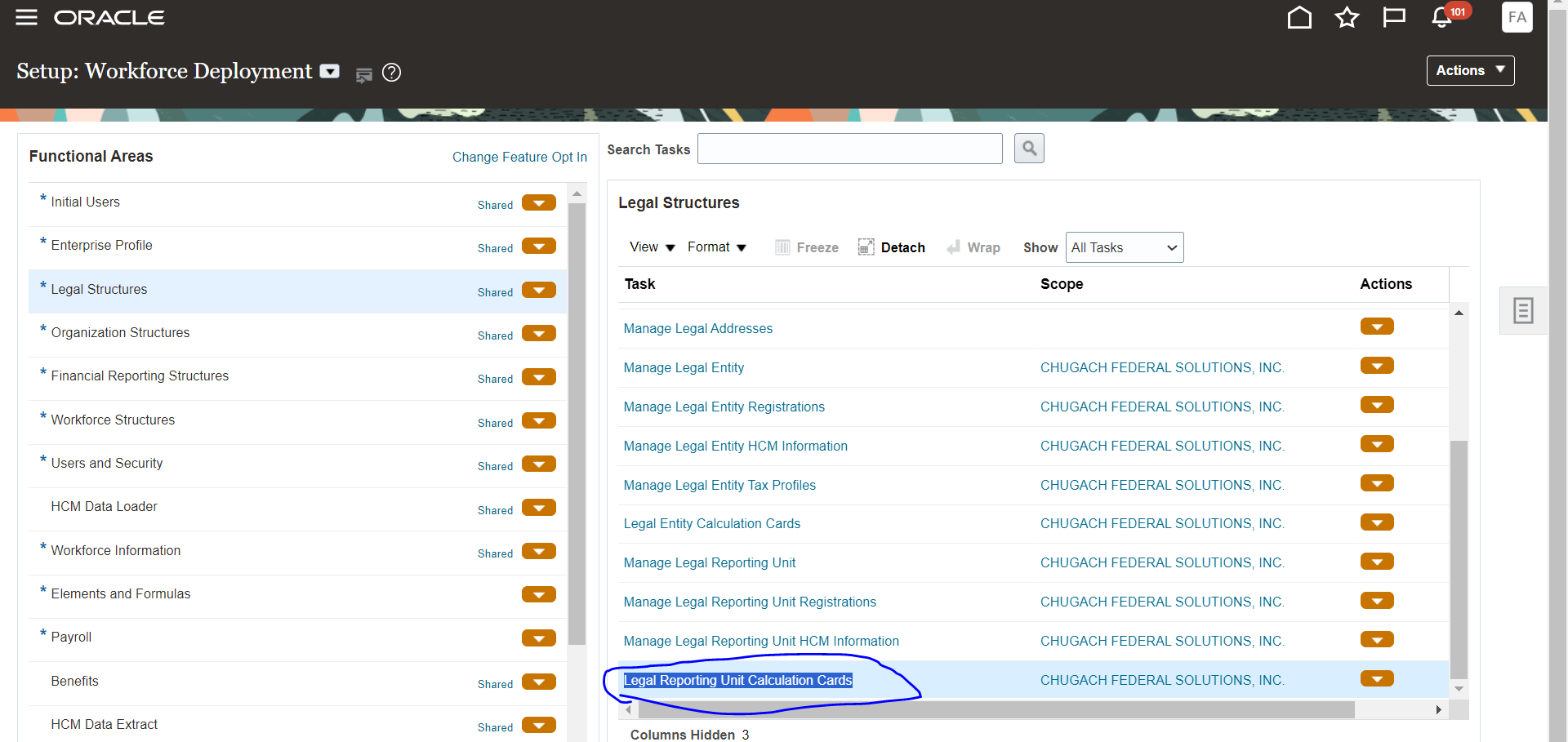Open the Format dropdown in the table toolbar

coord(716,247)
